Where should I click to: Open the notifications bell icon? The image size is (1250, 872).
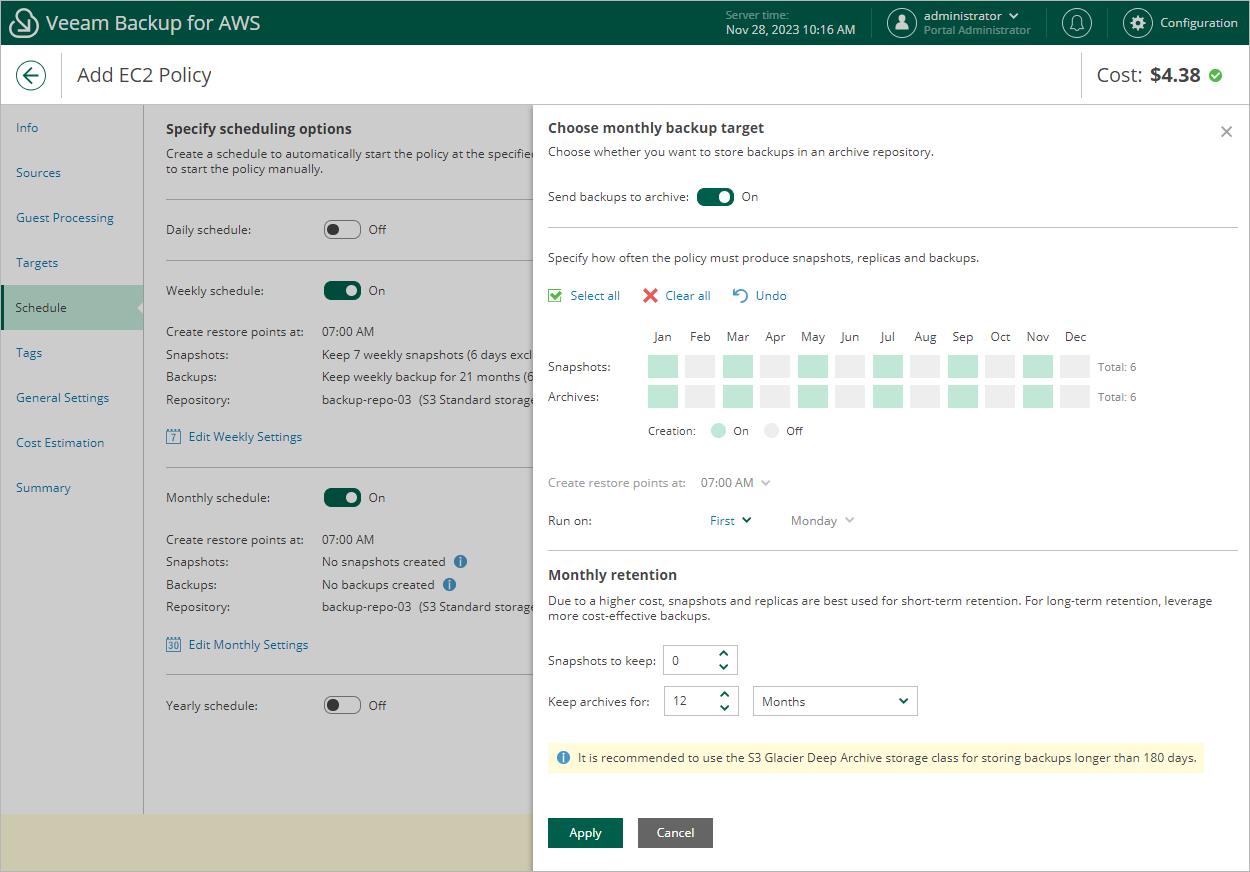click(1076, 23)
